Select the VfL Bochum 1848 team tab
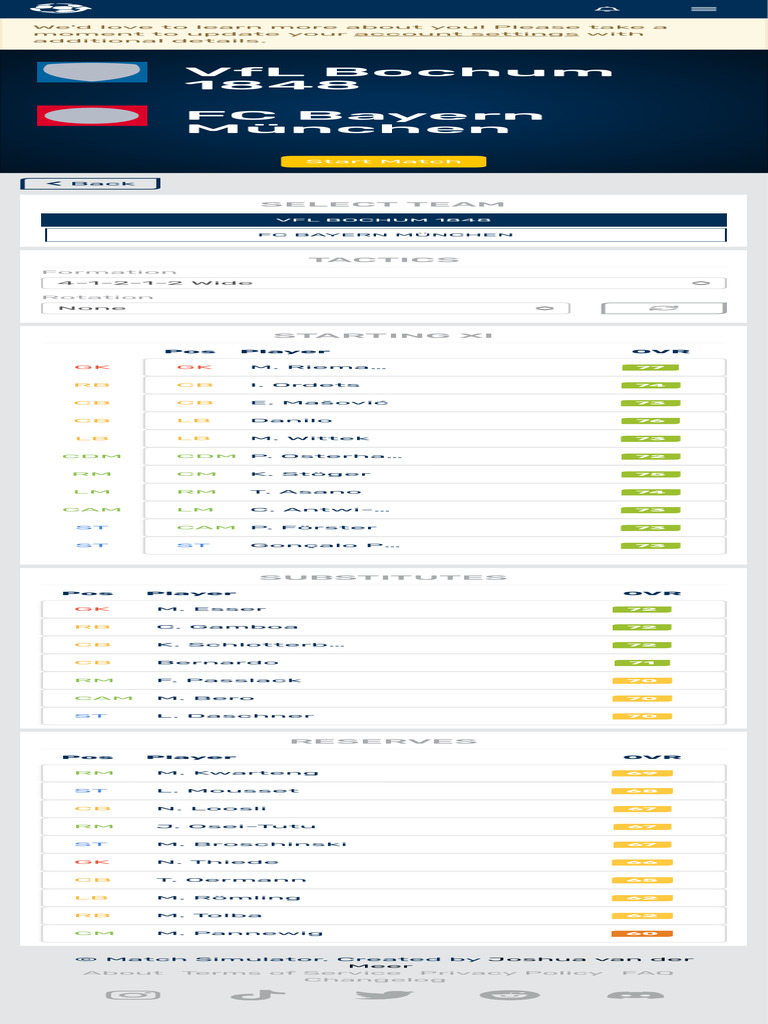The height and width of the screenshot is (1024, 768). tap(384, 220)
